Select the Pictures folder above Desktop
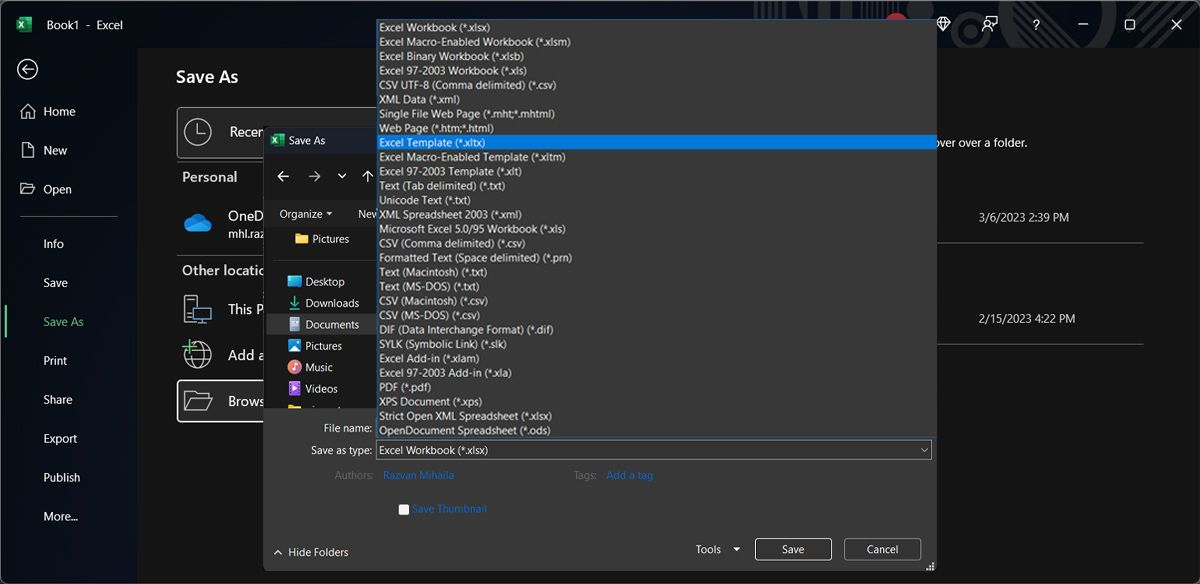The image size is (1200, 584). tap(322, 239)
